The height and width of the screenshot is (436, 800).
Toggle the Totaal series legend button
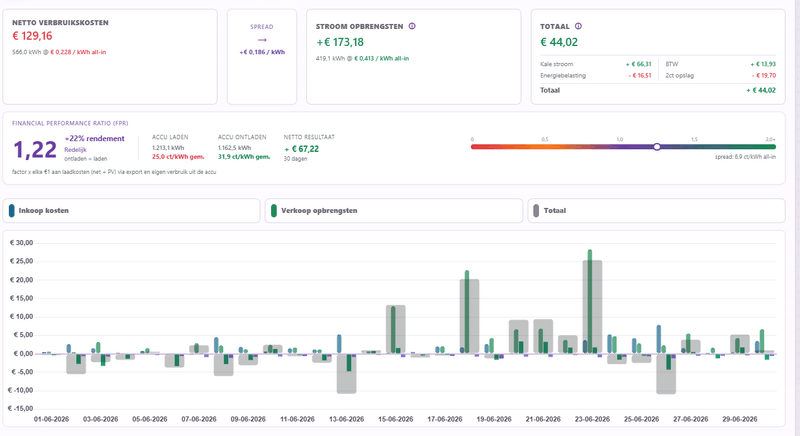pyautogui.click(x=657, y=211)
